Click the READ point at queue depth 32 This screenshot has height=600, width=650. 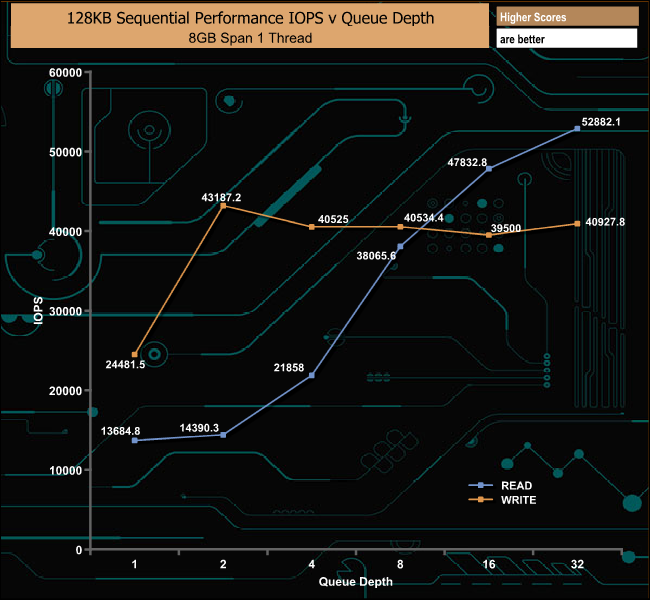coord(577,129)
